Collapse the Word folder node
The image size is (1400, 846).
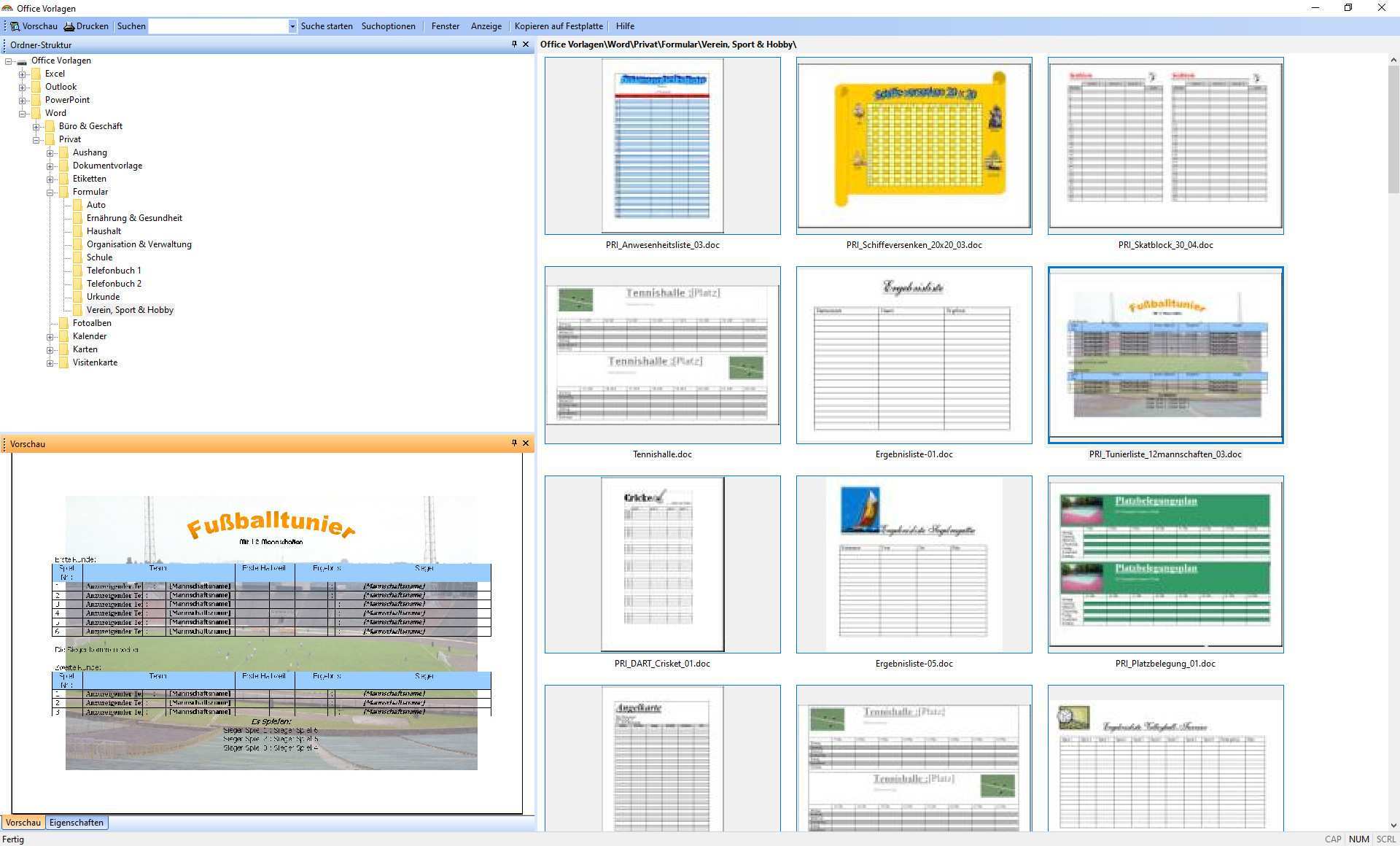tap(23, 113)
